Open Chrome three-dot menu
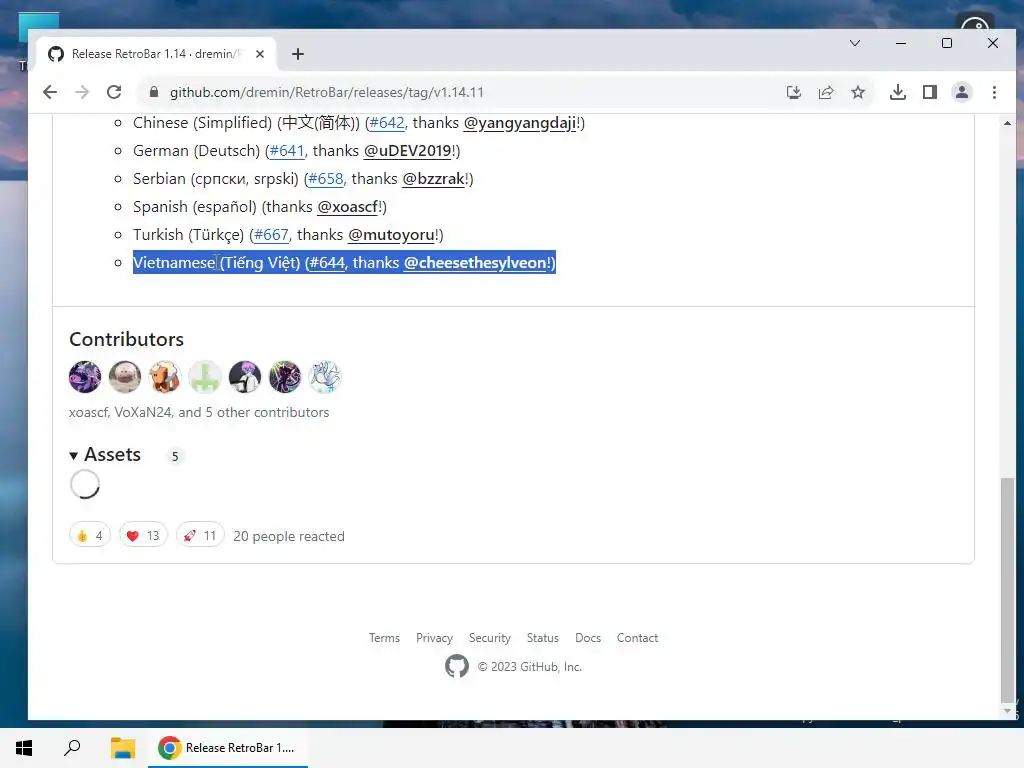 (x=994, y=92)
